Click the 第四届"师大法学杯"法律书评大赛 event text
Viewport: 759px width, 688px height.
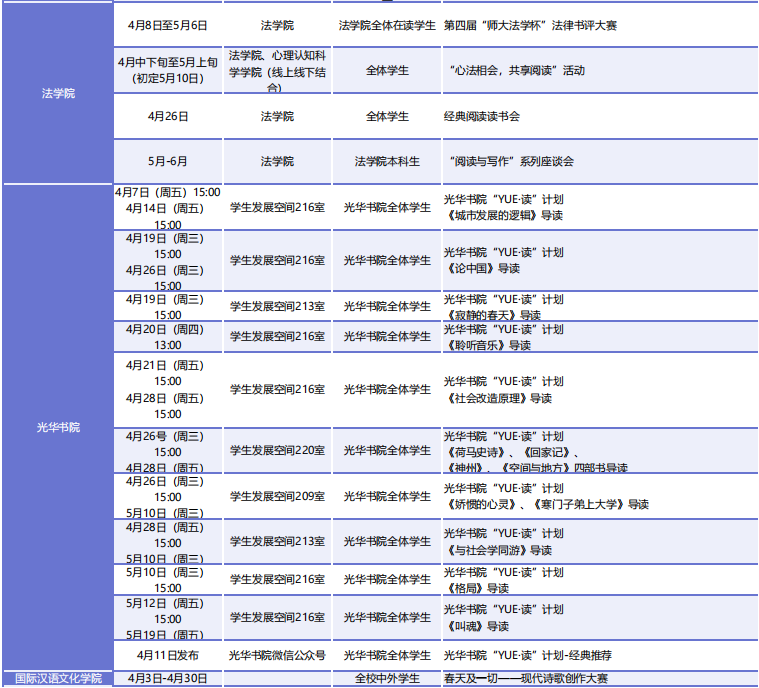pyautogui.click(x=530, y=25)
